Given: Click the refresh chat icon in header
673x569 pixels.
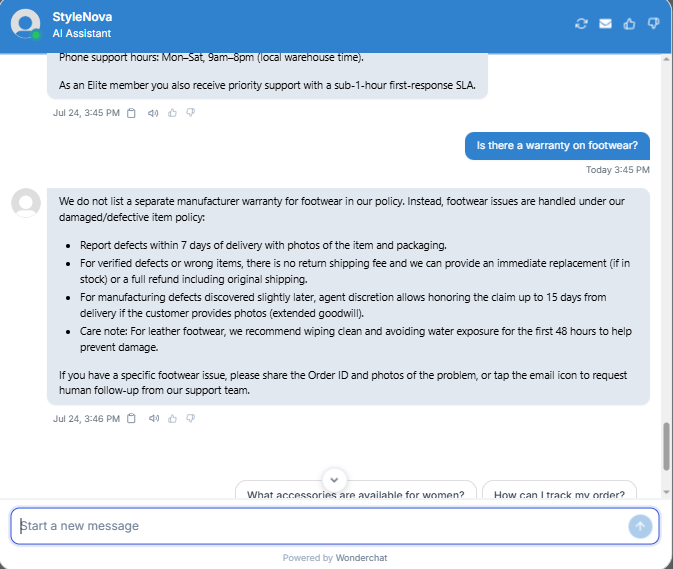Looking at the screenshot, I should [581, 24].
